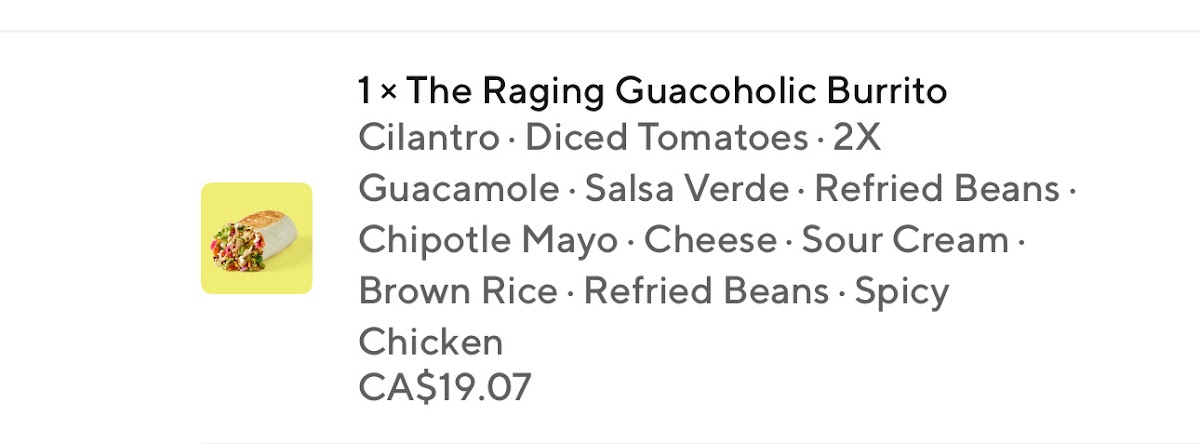Select the Chipotle Mayo modifier

pos(487,240)
